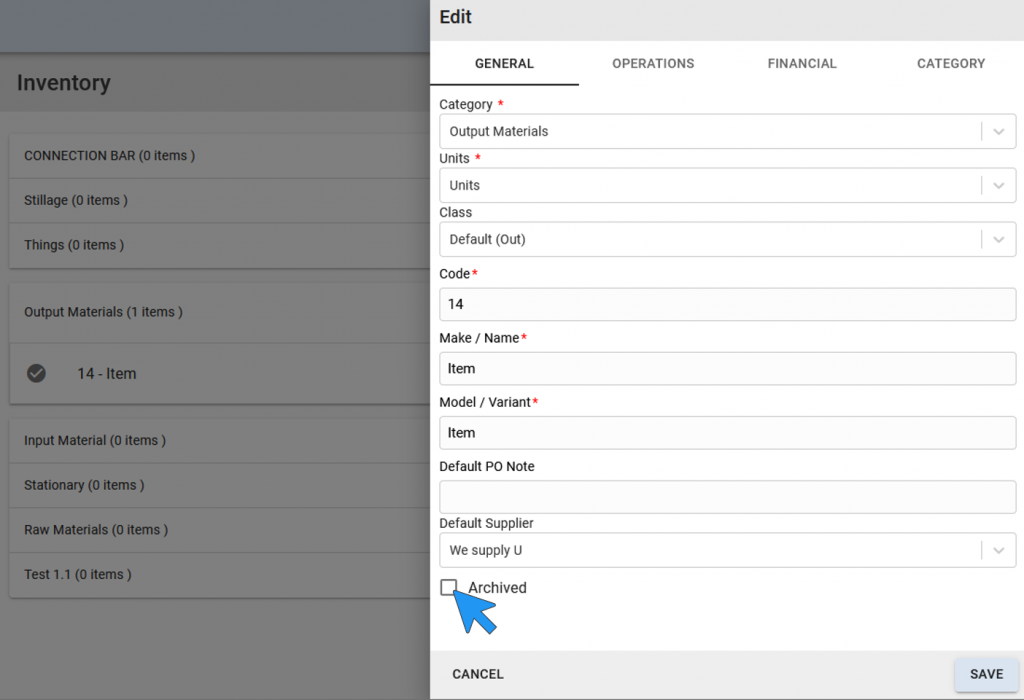Image resolution: width=1024 pixels, height=700 pixels.
Task: Select the 14 - Item inventory row
Action: (219, 374)
